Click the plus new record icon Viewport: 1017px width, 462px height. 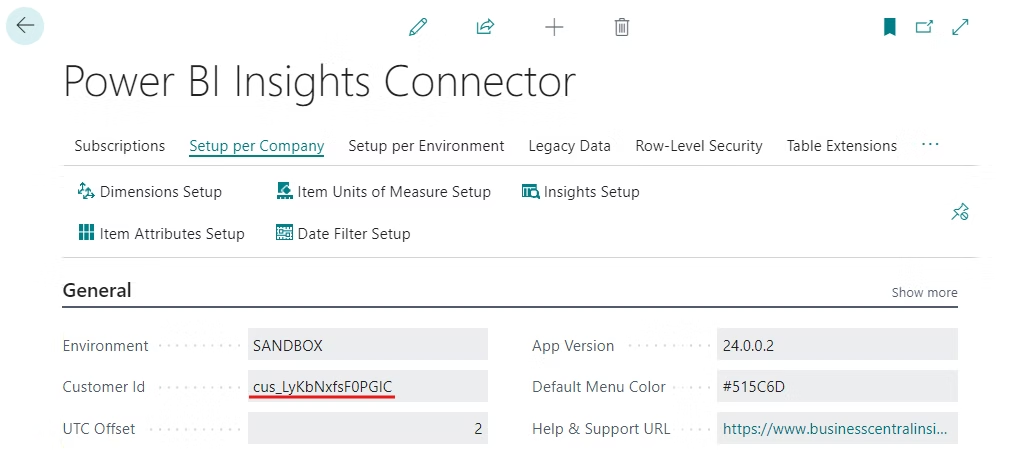(554, 27)
